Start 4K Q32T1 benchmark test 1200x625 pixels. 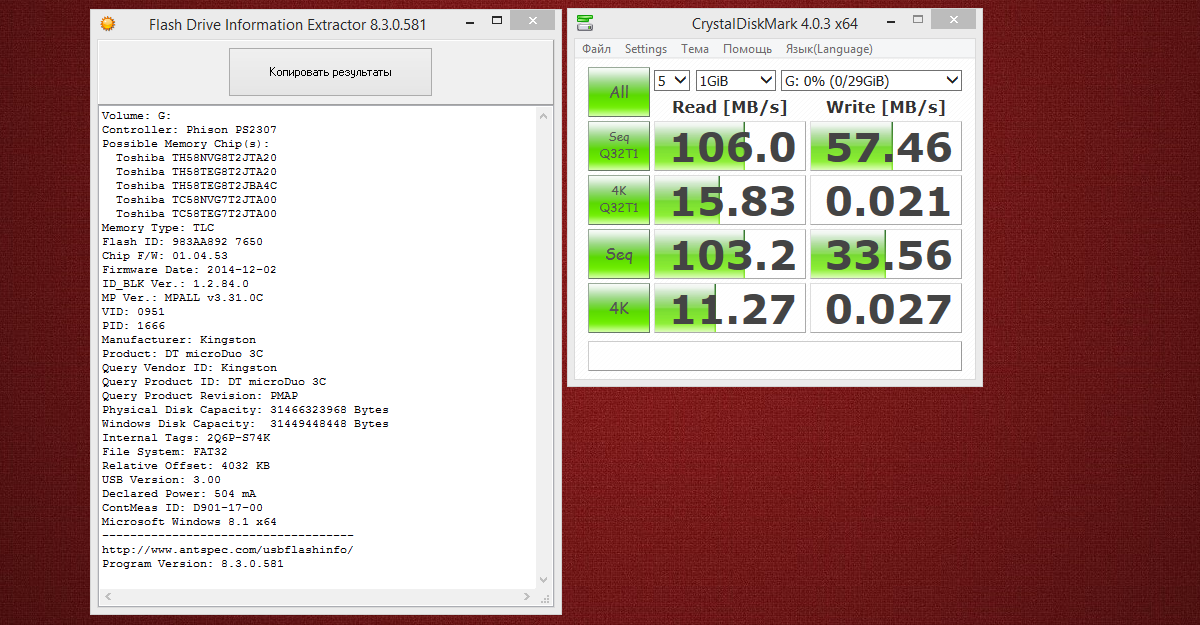619,201
